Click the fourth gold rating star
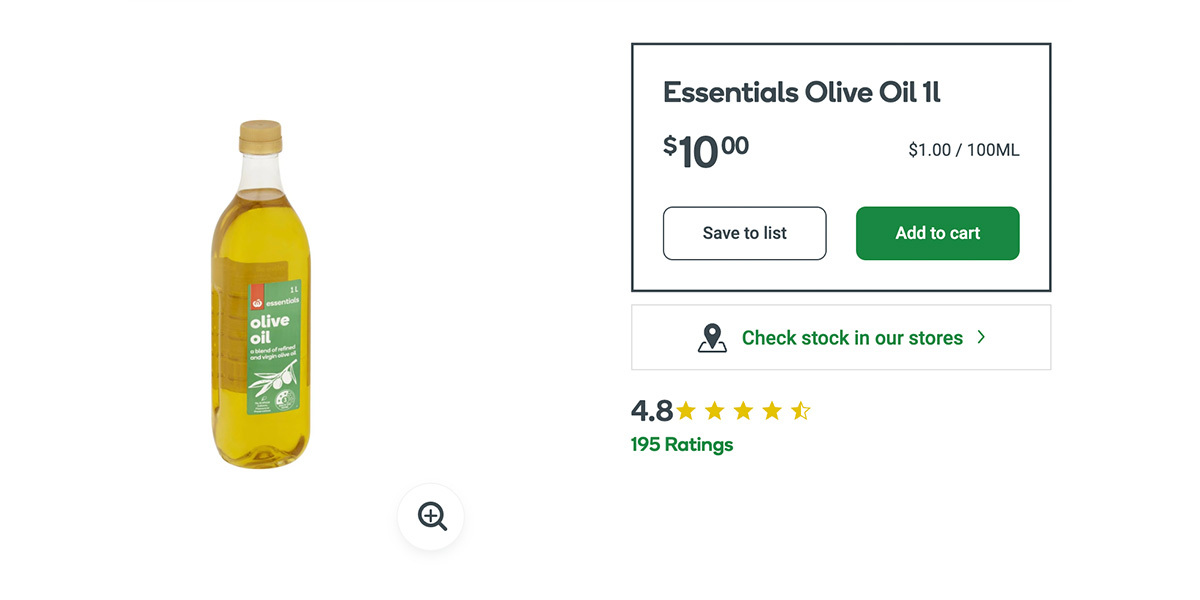The width and height of the screenshot is (1200, 600). (772, 411)
